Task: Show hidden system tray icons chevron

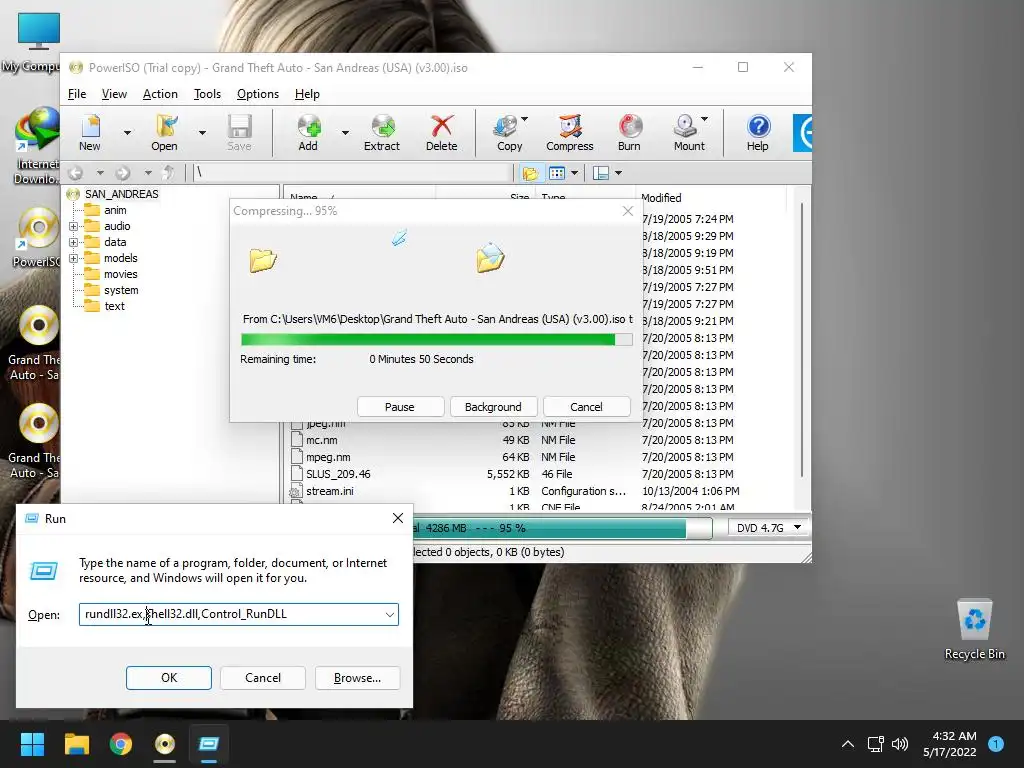Action: [848, 744]
